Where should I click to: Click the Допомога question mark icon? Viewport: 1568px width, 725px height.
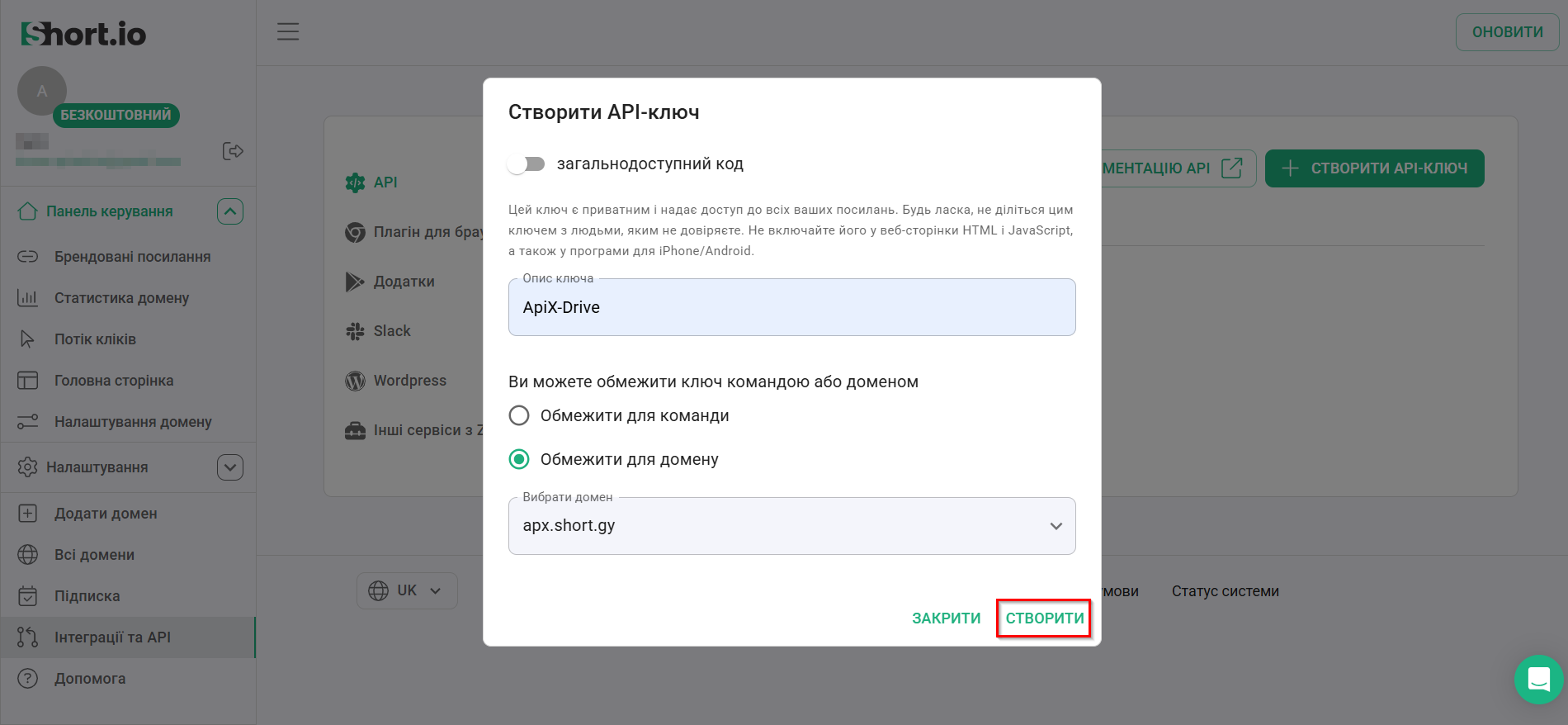click(x=27, y=679)
